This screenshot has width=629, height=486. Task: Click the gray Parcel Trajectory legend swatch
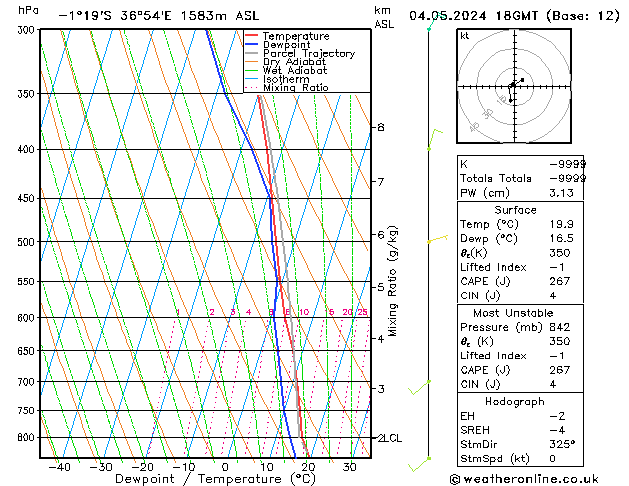pos(252,53)
